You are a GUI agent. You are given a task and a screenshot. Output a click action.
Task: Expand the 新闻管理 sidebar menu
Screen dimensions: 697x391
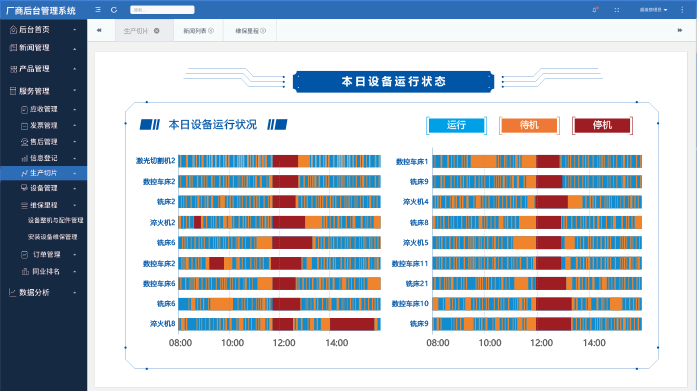44,48
